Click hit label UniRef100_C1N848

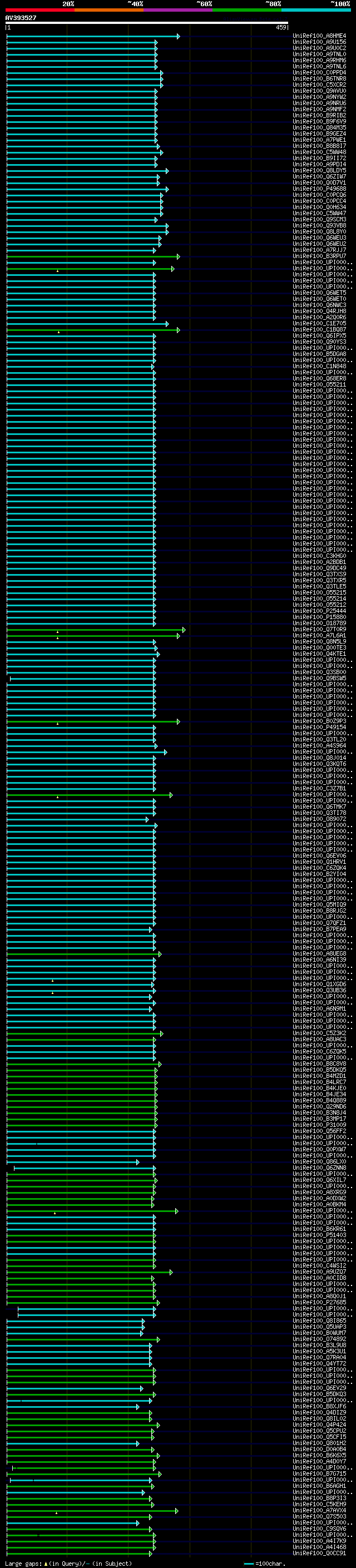coord(319,366)
